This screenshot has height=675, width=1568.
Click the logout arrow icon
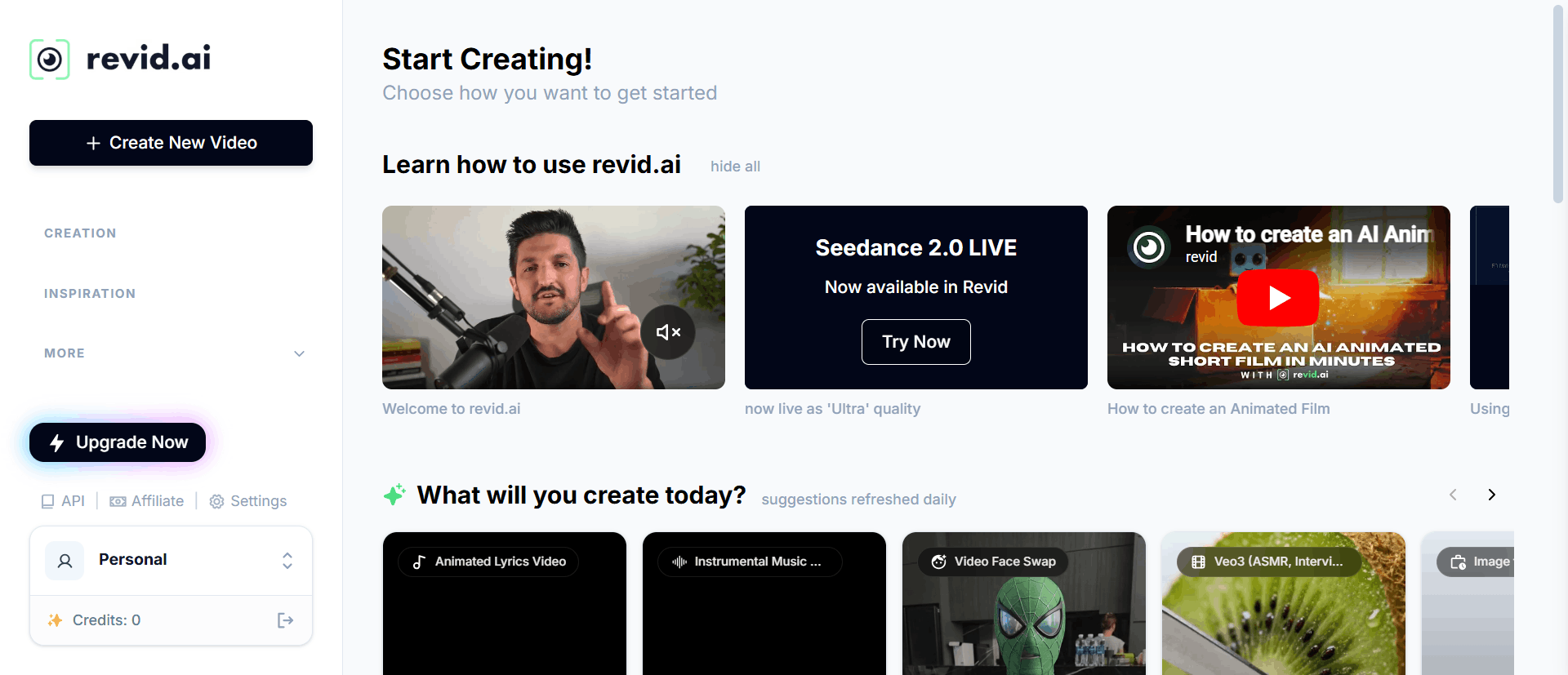(x=285, y=620)
